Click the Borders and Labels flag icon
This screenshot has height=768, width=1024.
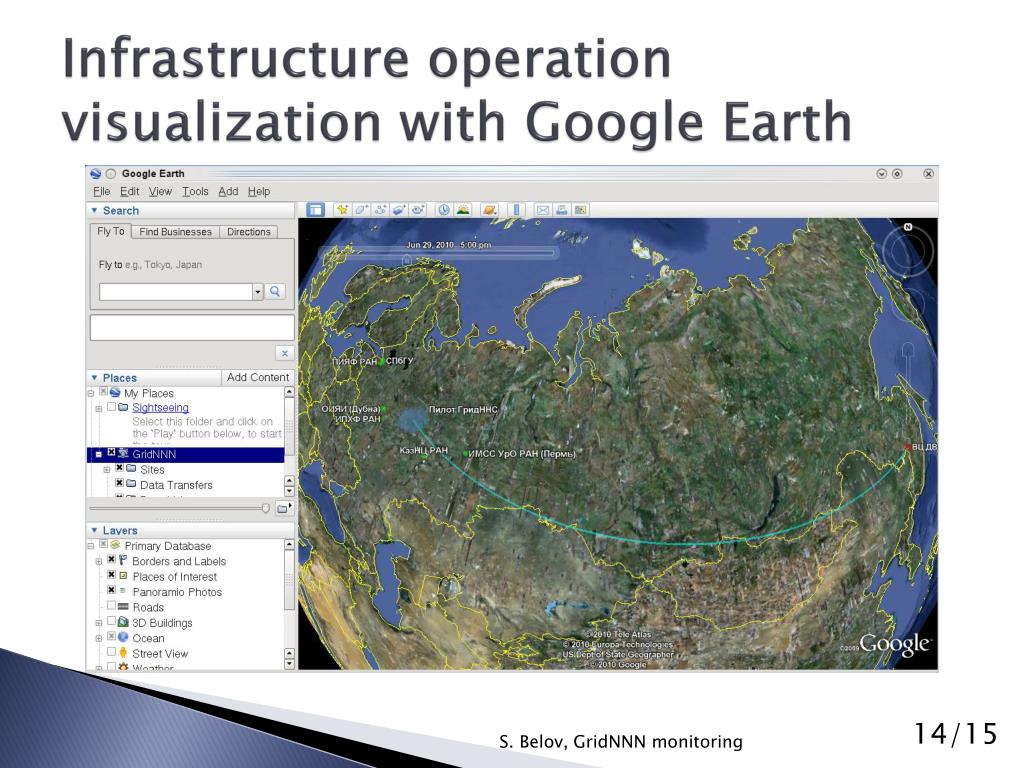tap(123, 560)
